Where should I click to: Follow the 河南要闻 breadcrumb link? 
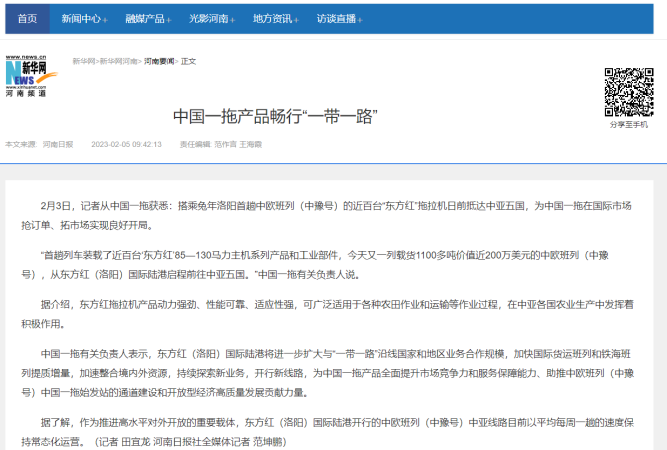159,61
